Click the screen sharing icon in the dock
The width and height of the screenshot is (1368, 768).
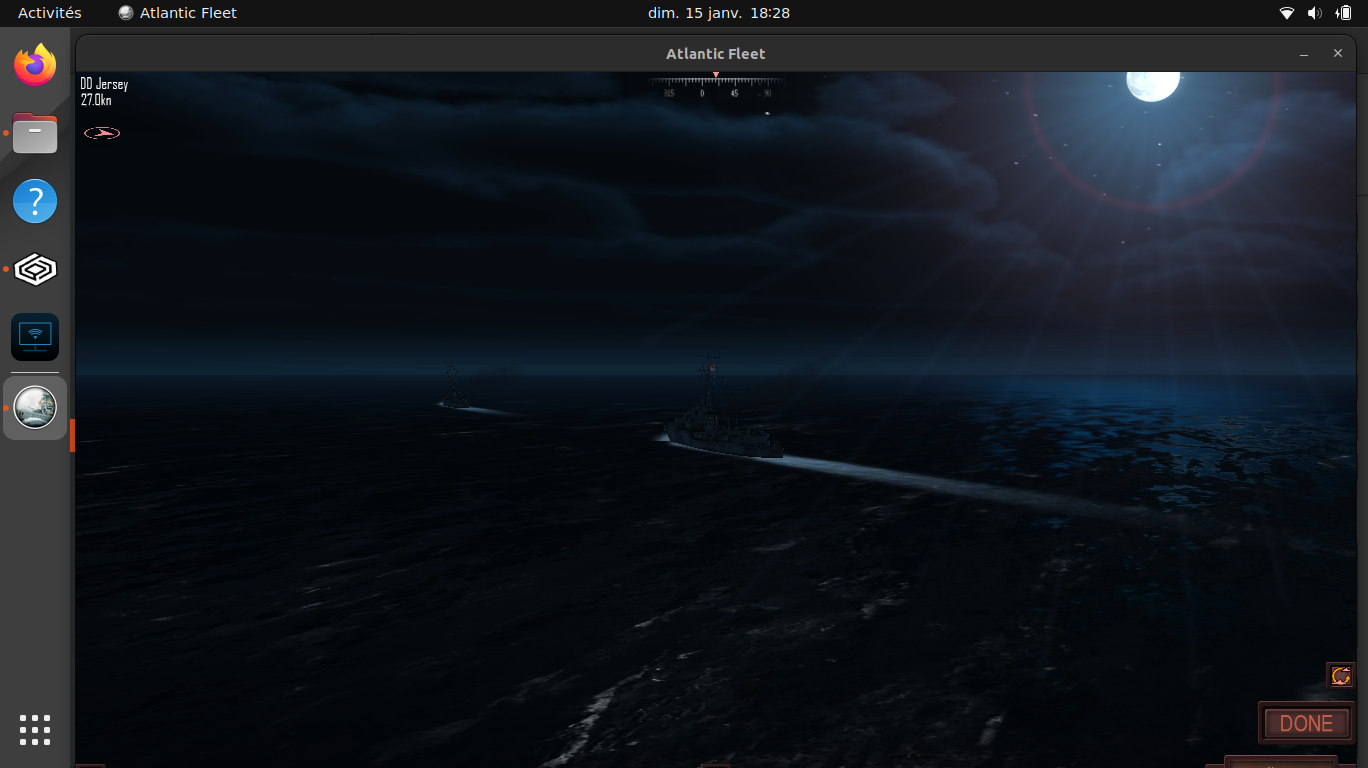(x=35, y=337)
